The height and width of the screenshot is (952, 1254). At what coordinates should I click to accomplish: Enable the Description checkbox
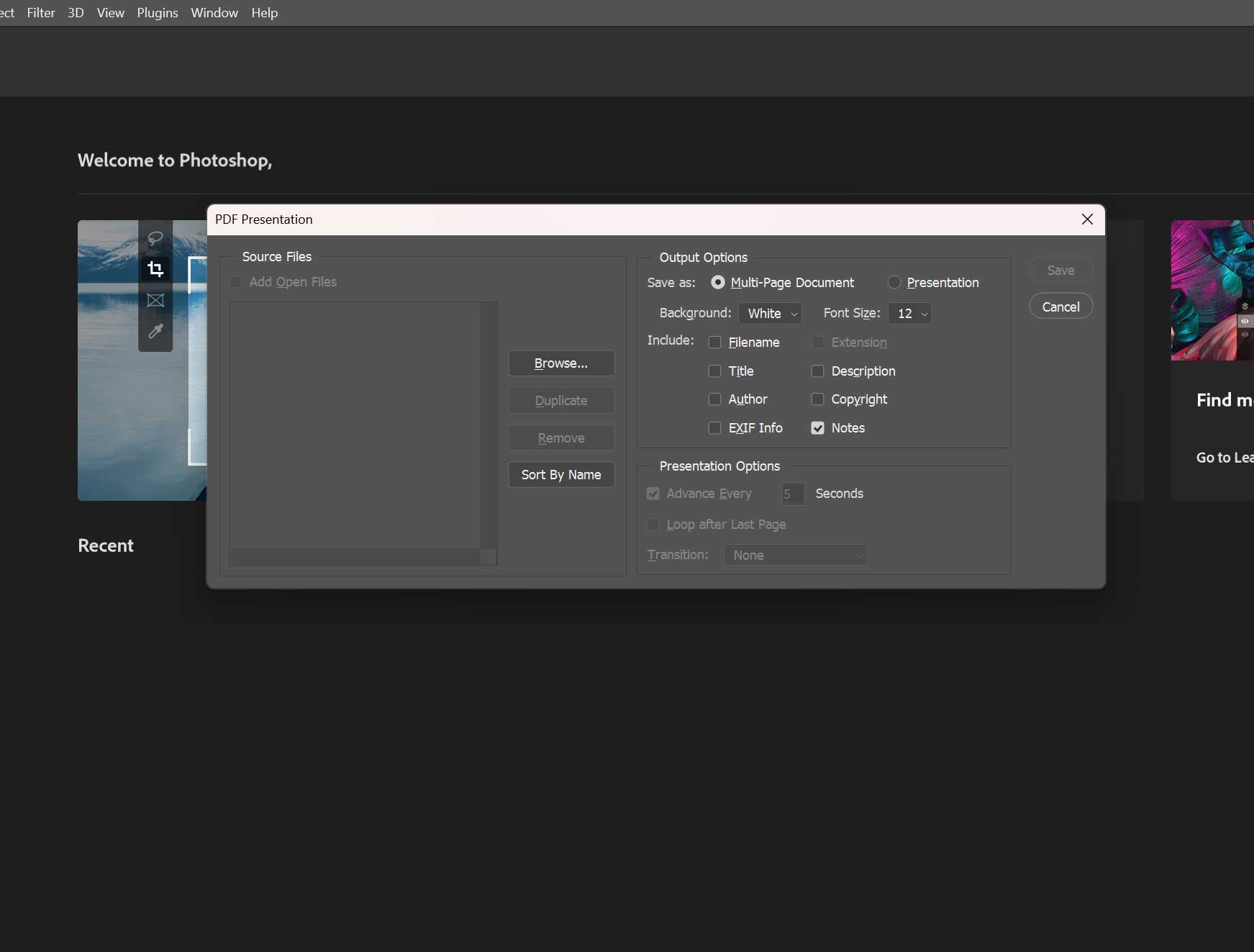pyautogui.click(x=817, y=371)
